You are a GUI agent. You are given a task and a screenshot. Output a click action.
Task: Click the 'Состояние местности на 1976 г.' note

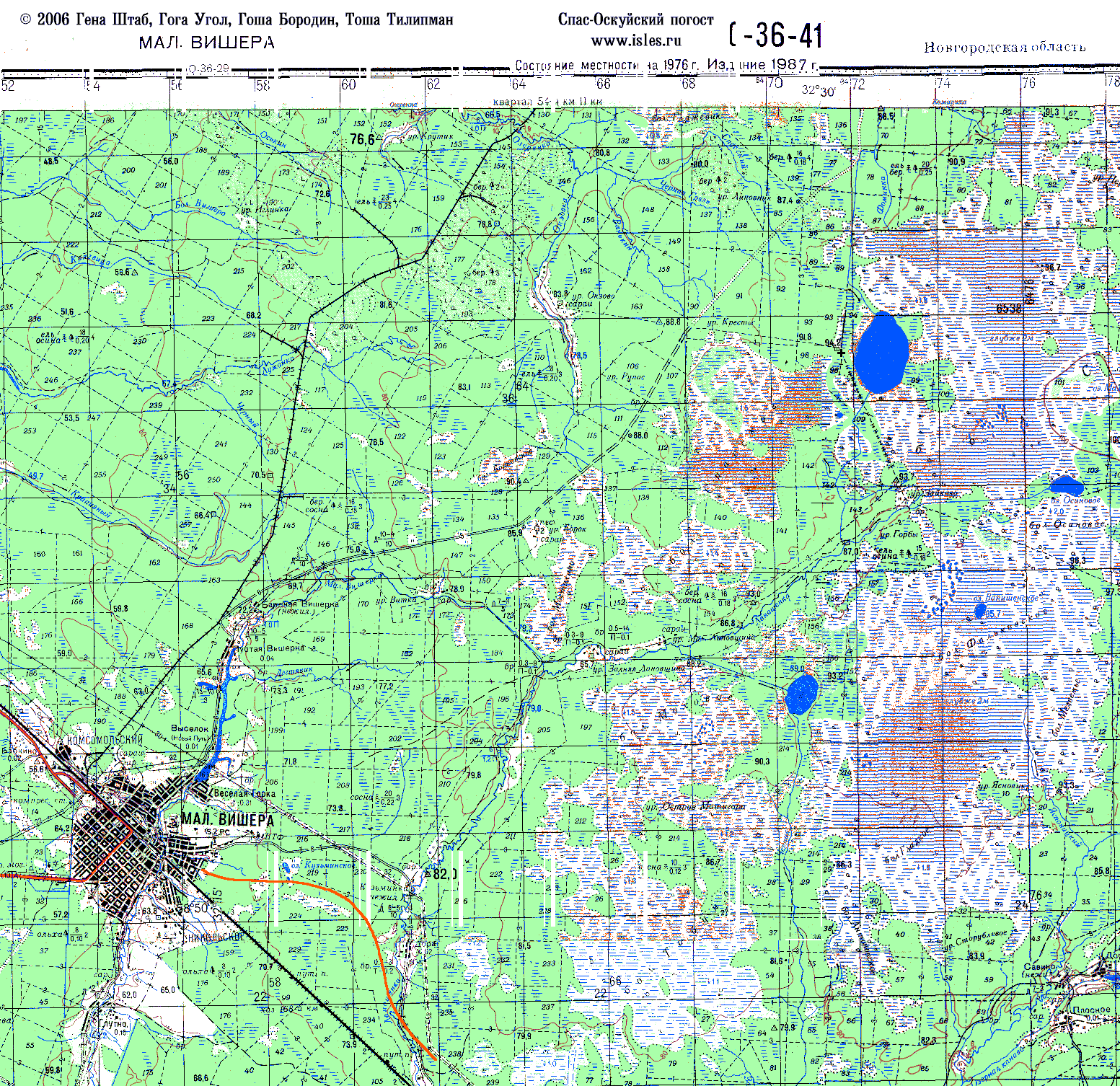click(x=607, y=65)
